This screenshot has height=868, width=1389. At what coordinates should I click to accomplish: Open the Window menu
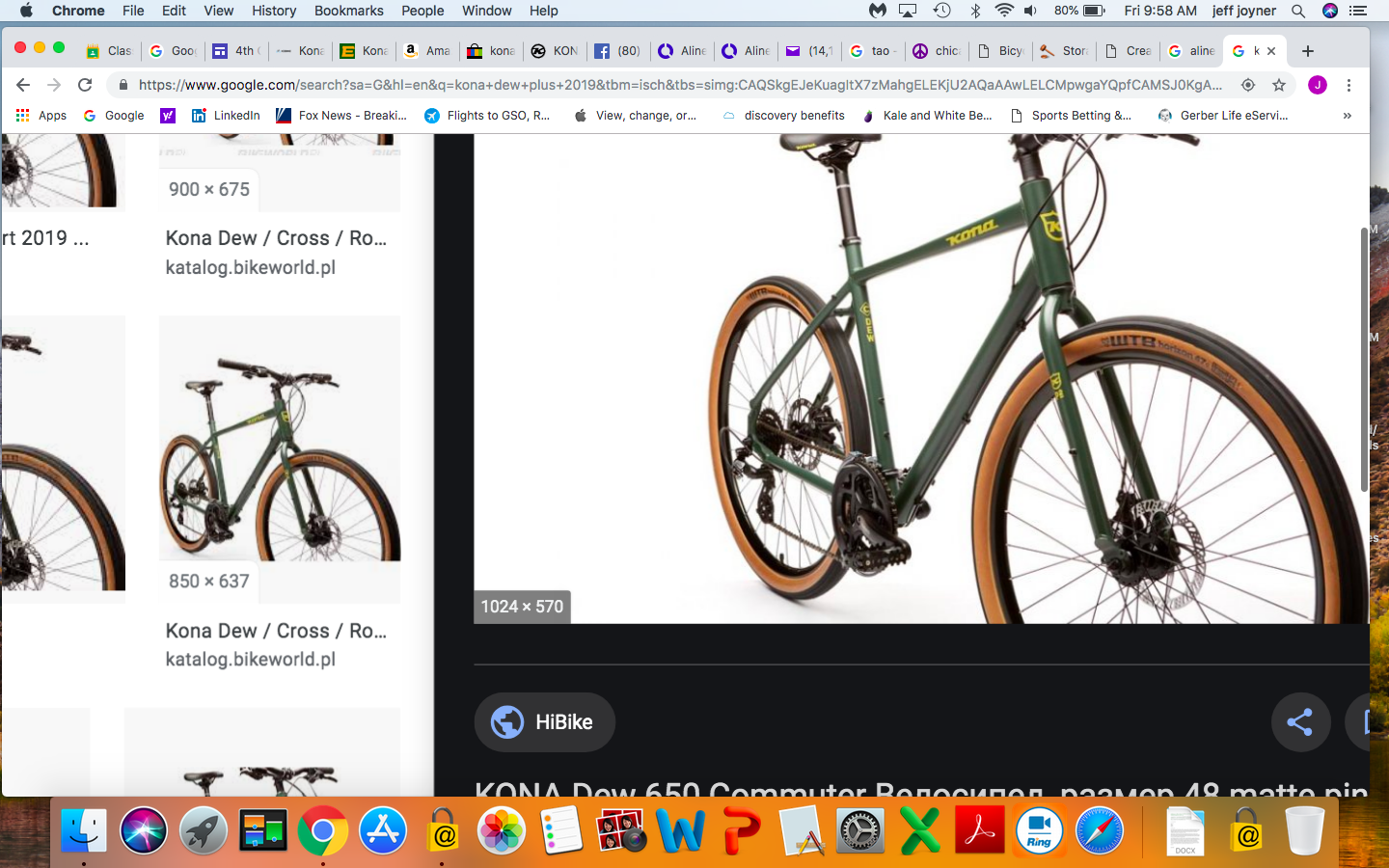tap(487, 11)
